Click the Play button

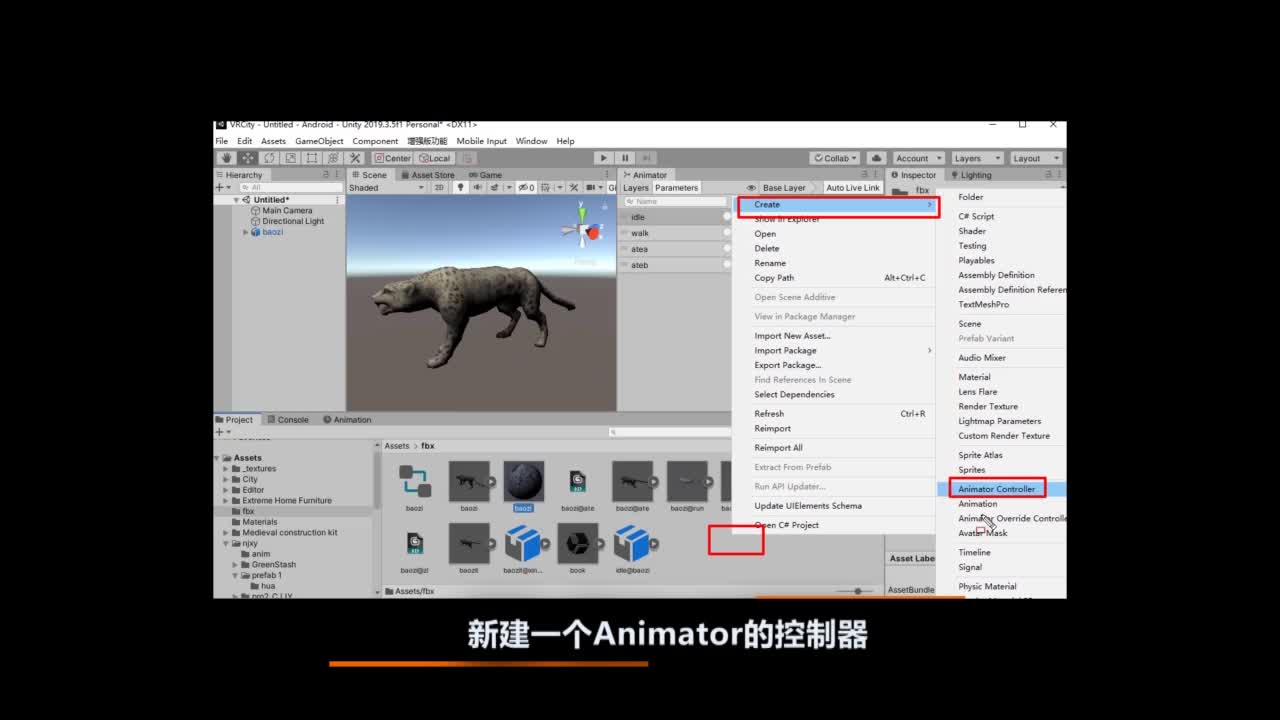(603, 158)
